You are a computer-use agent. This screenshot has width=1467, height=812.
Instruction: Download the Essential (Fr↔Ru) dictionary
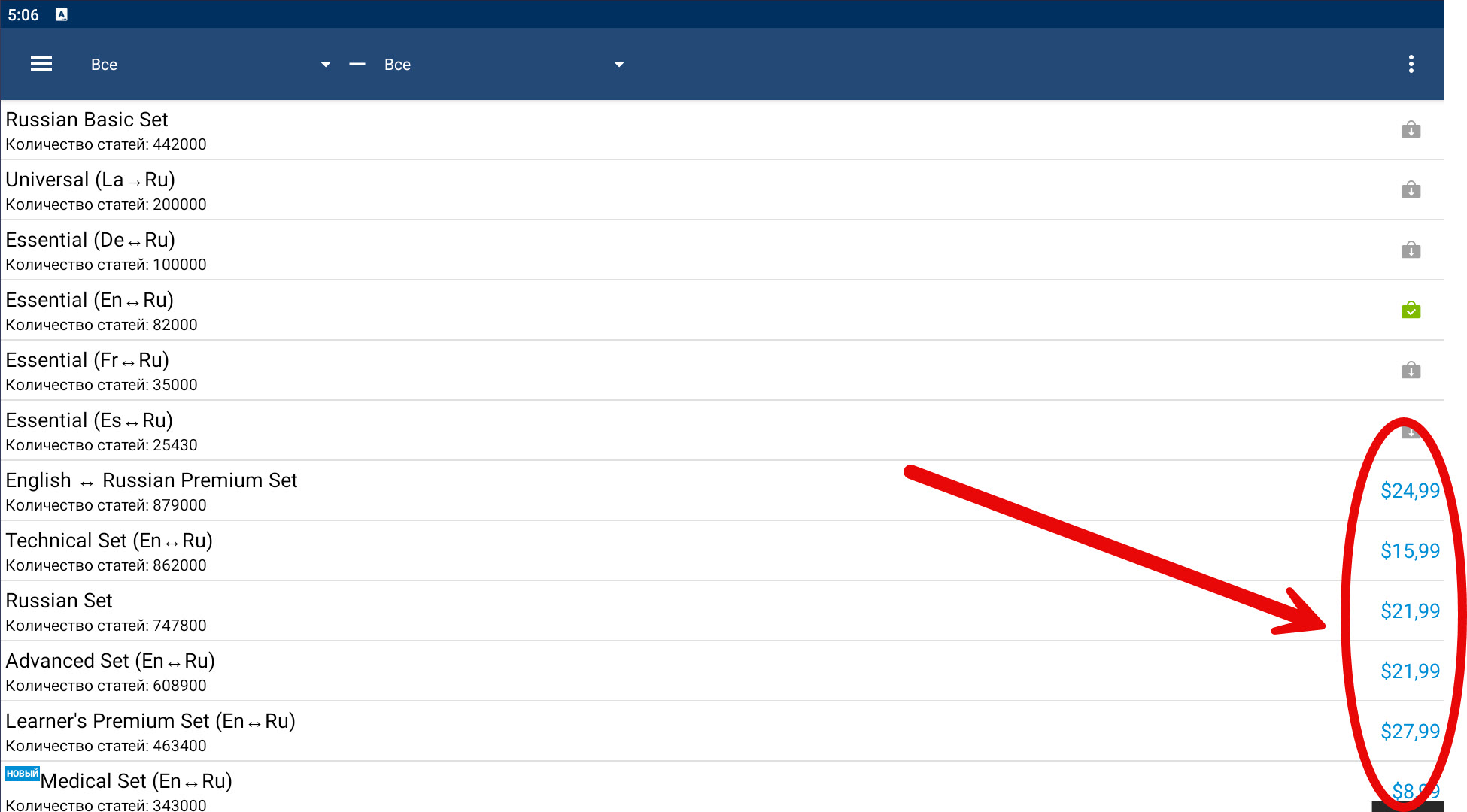click(x=1411, y=371)
